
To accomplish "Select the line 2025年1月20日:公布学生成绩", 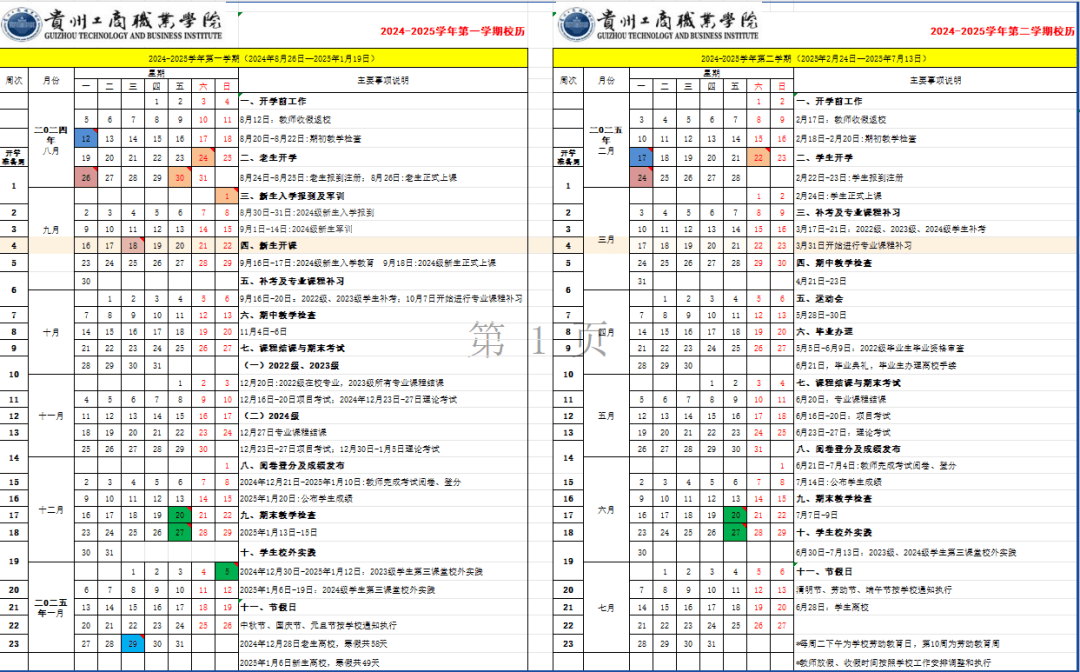I will tap(296, 498).
